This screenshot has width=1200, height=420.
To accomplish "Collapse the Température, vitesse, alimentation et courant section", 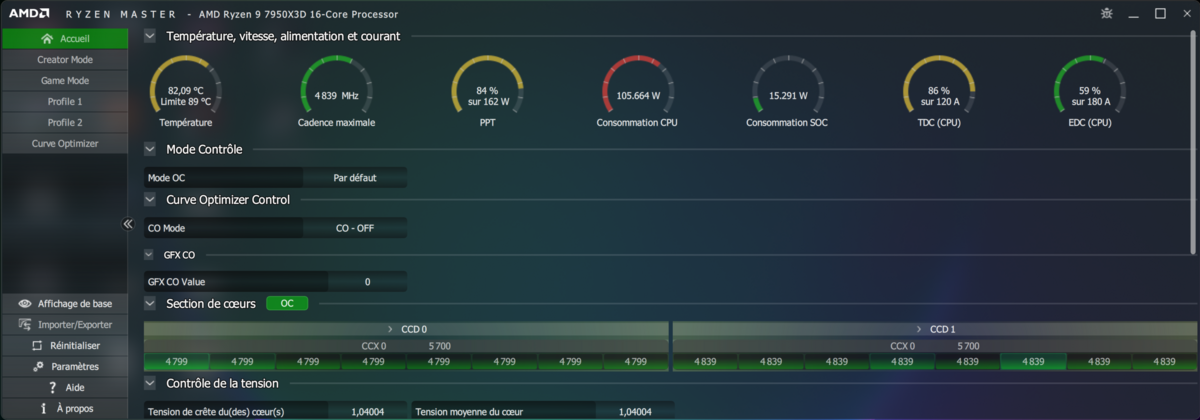I will coord(150,36).
